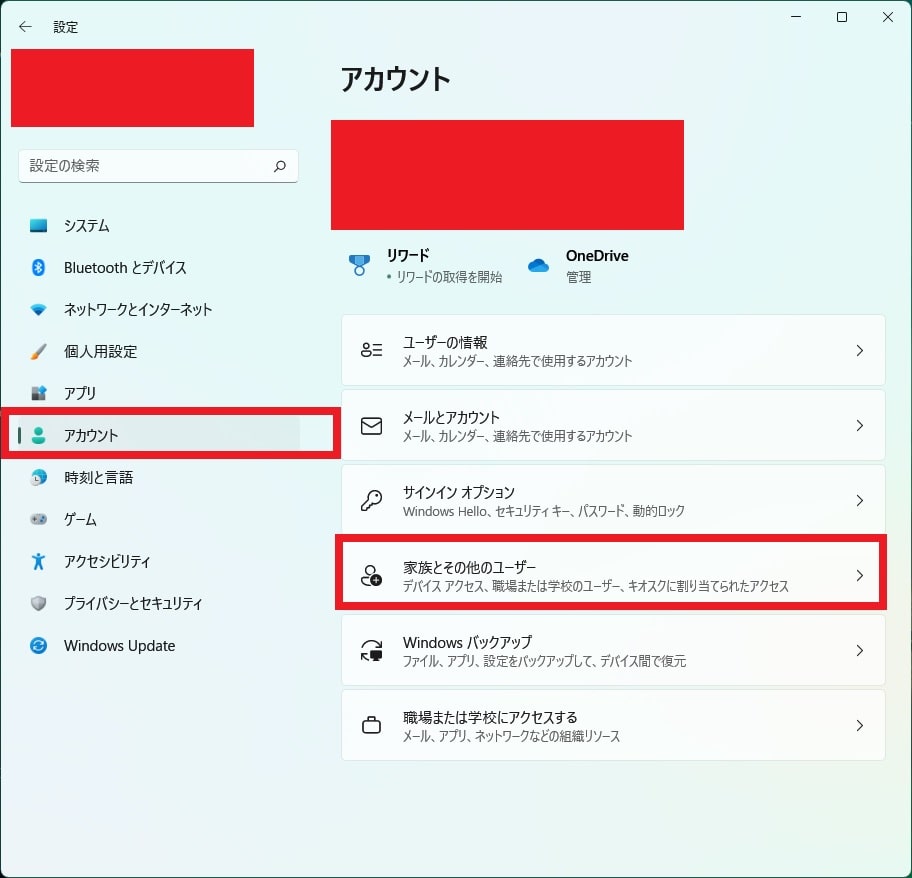Open ゲーム settings label
The width and height of the screenshot is (912, 878).
click(x=80, y=519)
